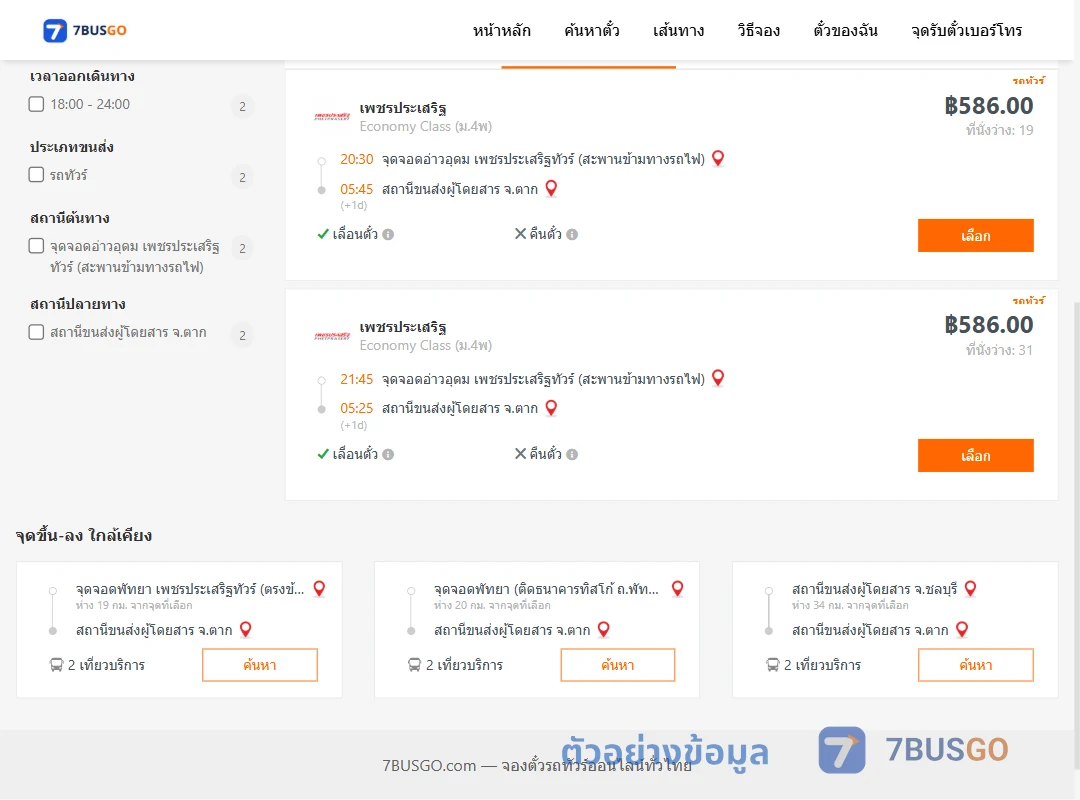Tick the origin station จุดจอดอ่าวอุดม filter

37,246
